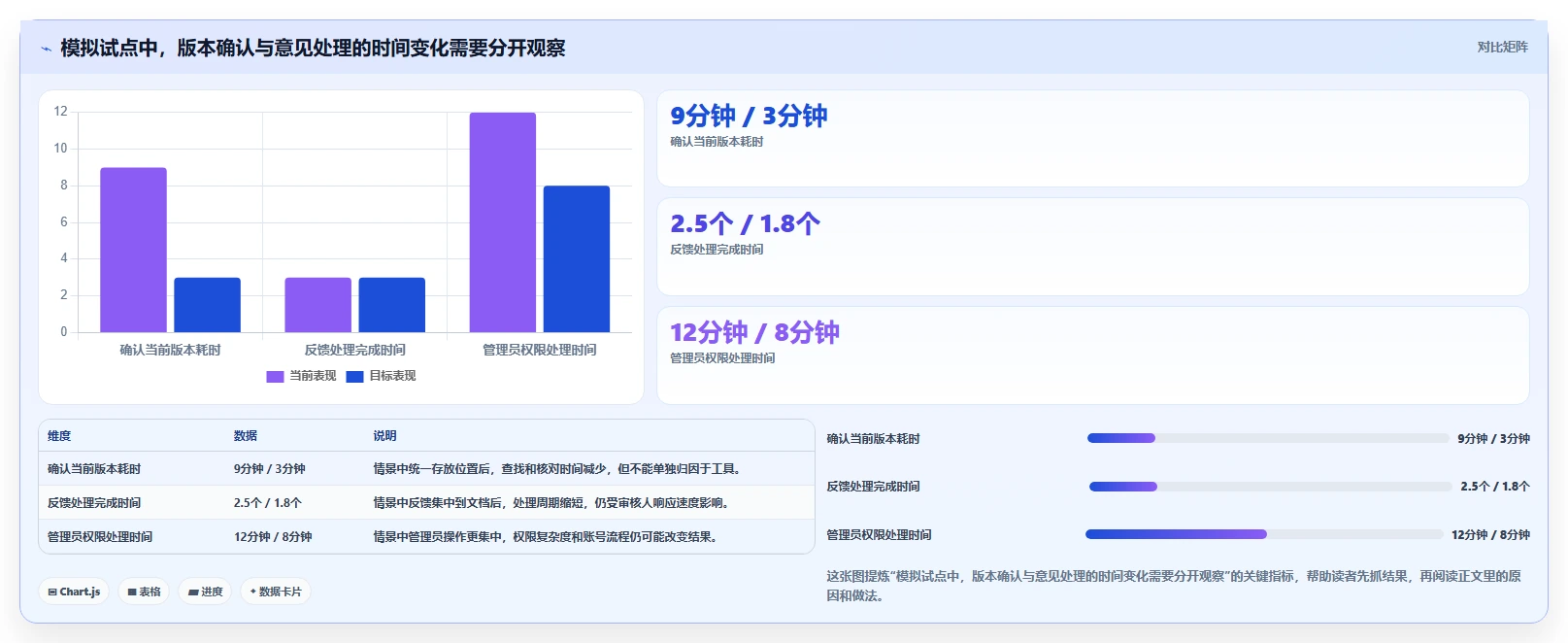Click the 数据 column header
This screenshot has height=643, width=1568.
tap(246, 436)
